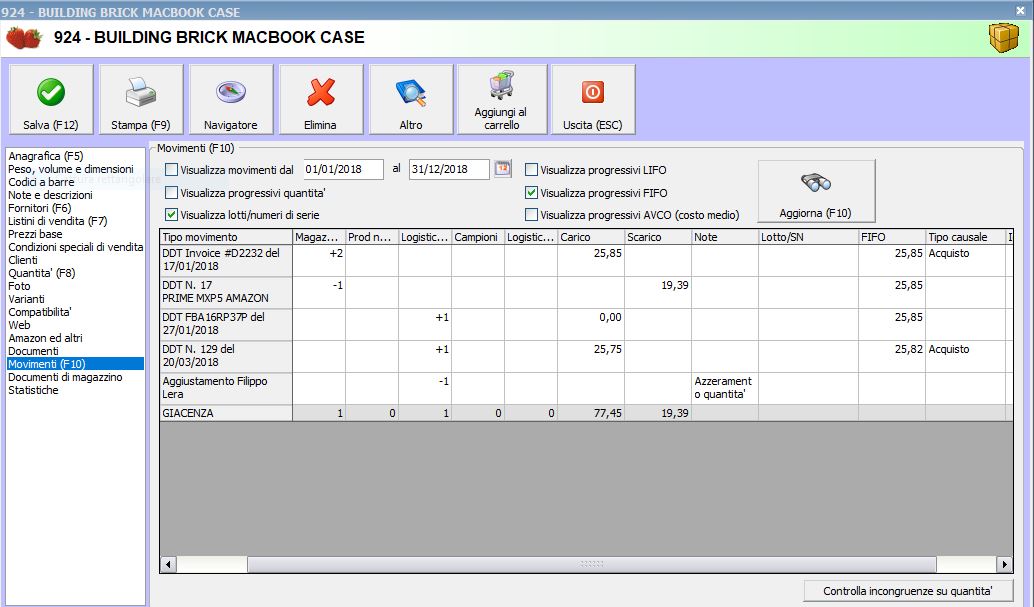Click the Campioni column header
The height and width of the screenshot is (607, 1034).
coord(477,237)
